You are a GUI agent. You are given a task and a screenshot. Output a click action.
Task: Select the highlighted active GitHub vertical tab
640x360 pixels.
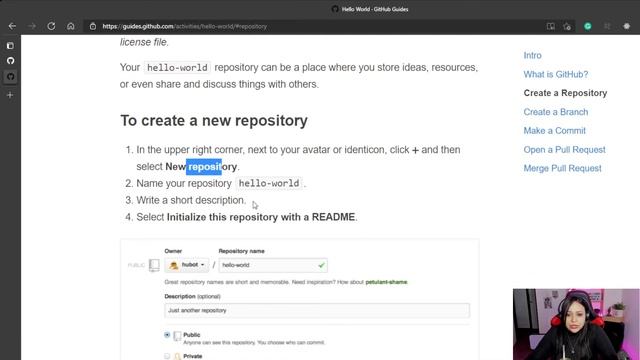click(10, 76)
